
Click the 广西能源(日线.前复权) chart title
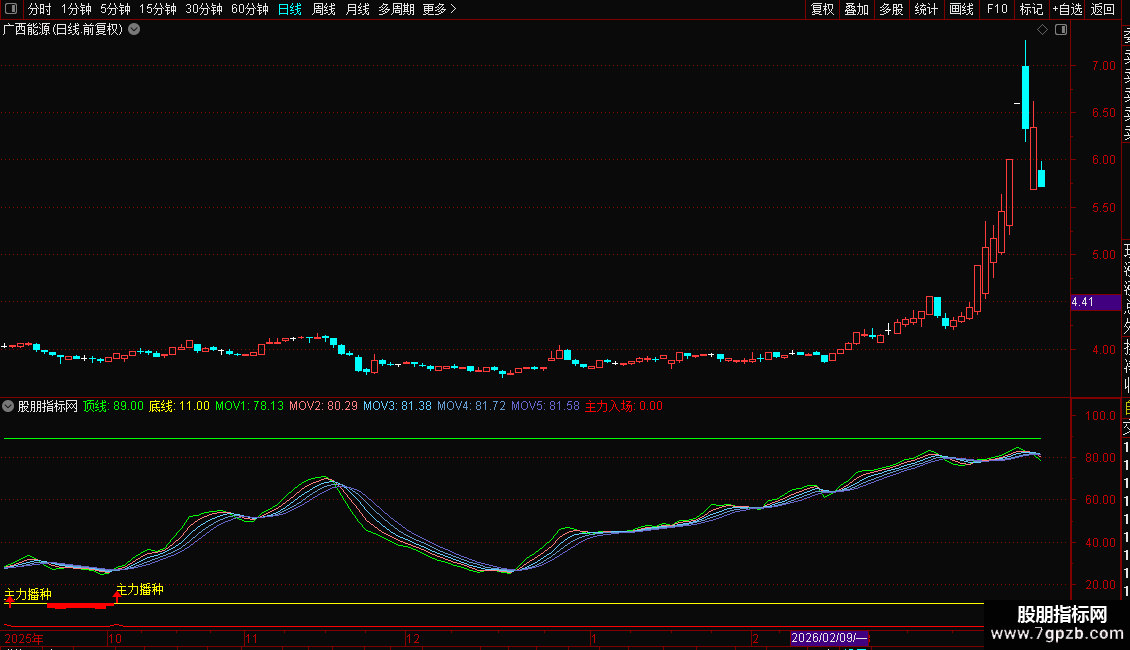(x=63, y=30)
